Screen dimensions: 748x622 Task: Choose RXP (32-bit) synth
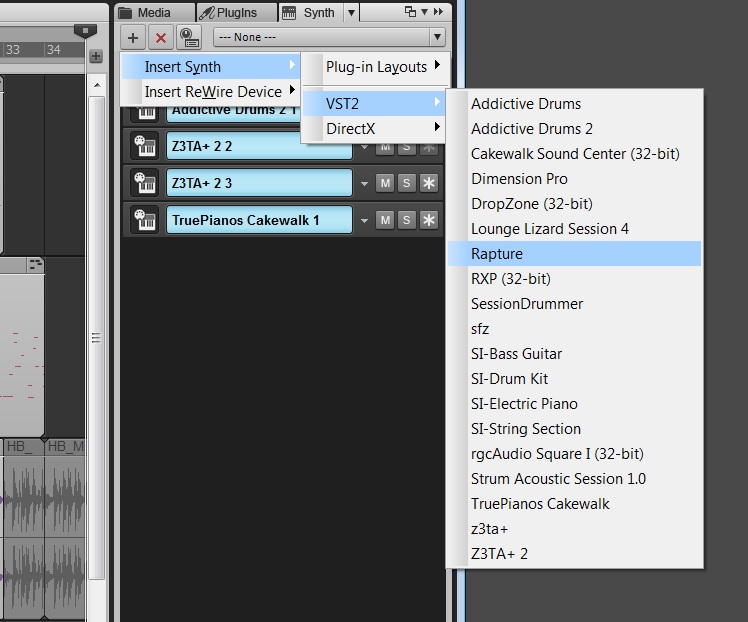pyautogui.click(x=574, y=279)
